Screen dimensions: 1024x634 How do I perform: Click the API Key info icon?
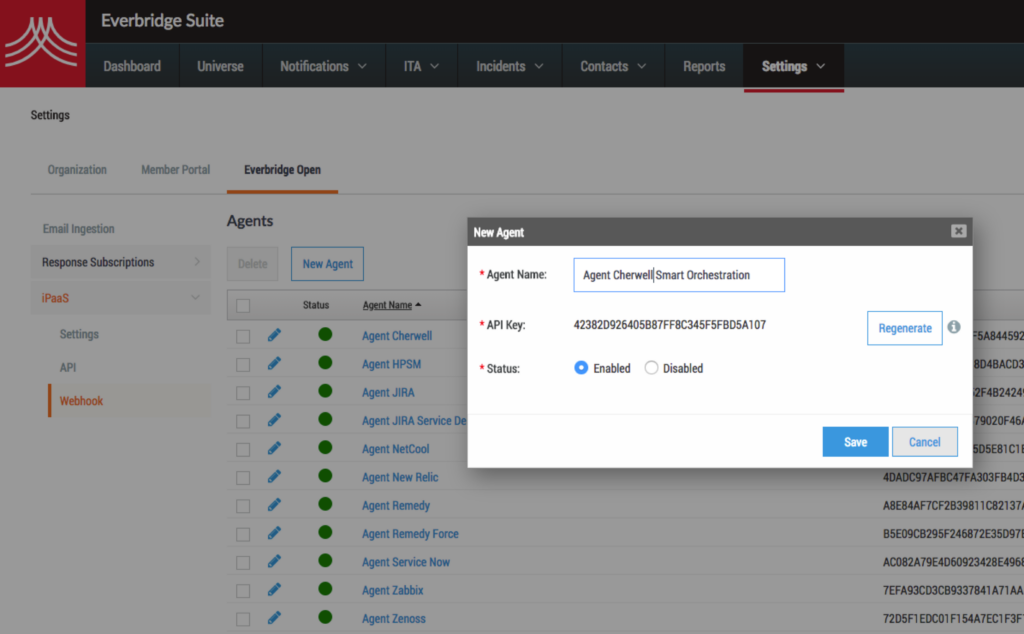click(x=953, y=327)
